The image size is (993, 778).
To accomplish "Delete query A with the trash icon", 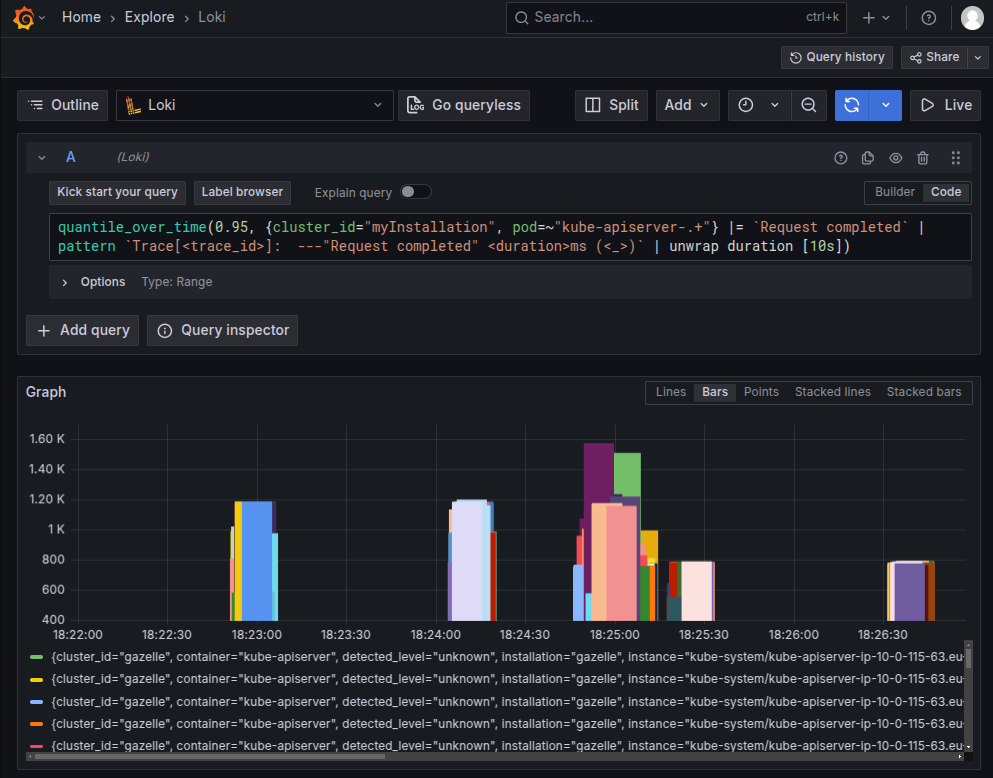I will tap(922, 157).
